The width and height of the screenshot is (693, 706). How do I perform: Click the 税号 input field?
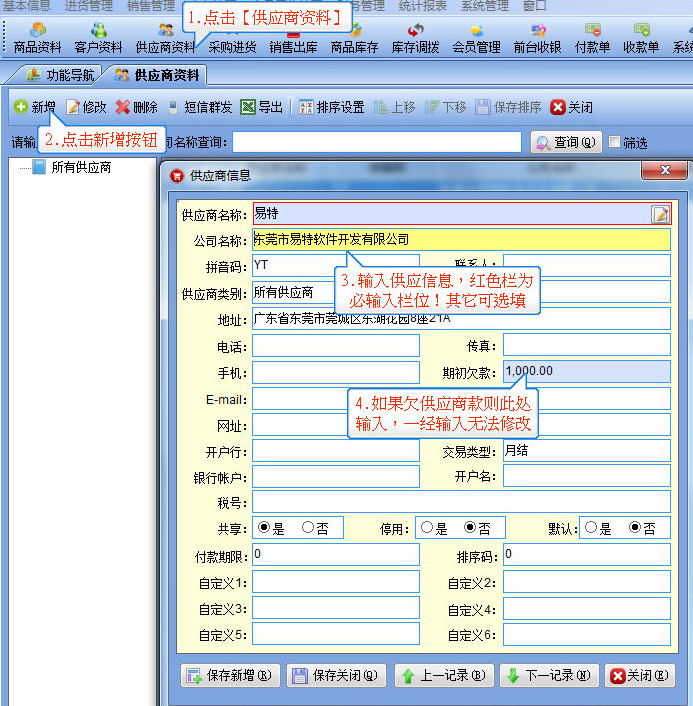[x=461, y=502]
